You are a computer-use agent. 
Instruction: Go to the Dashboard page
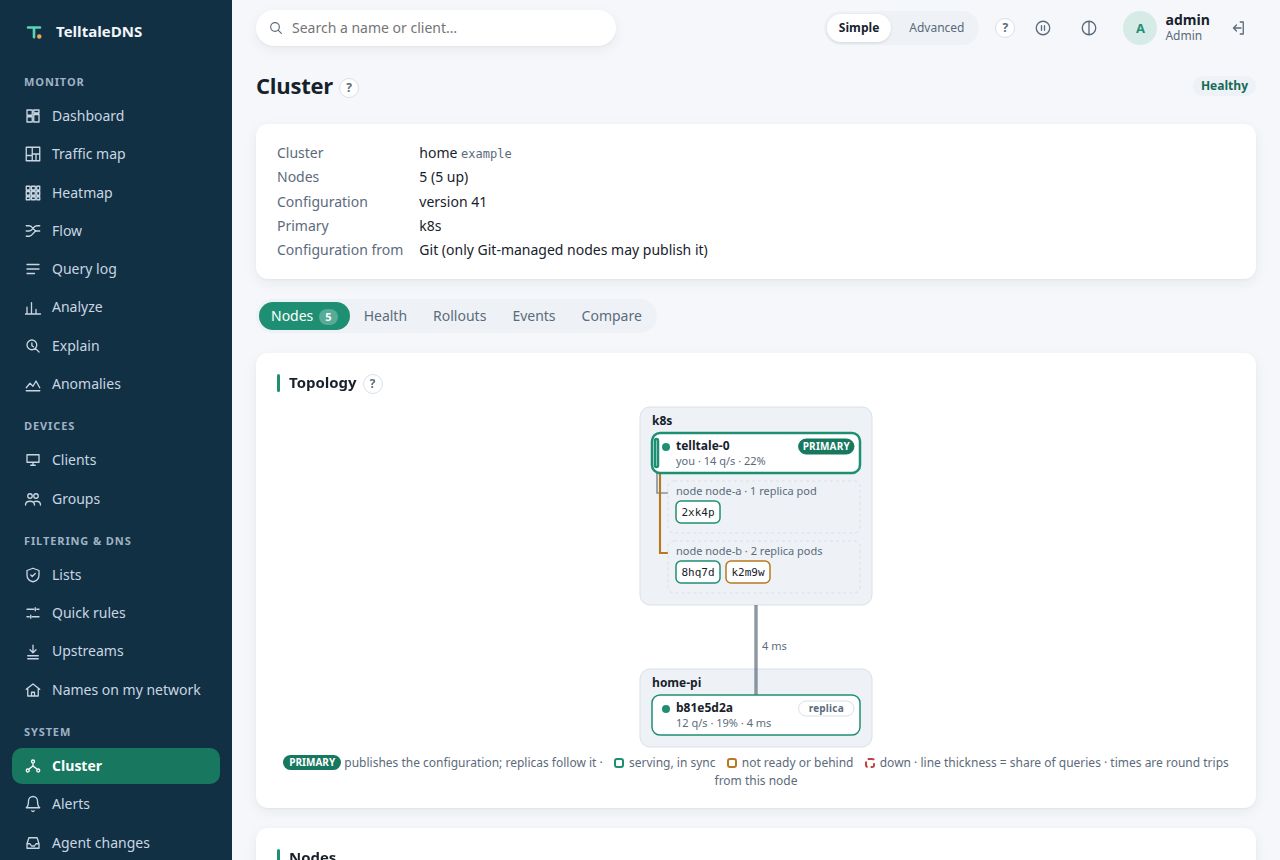(x=116, y=116)
